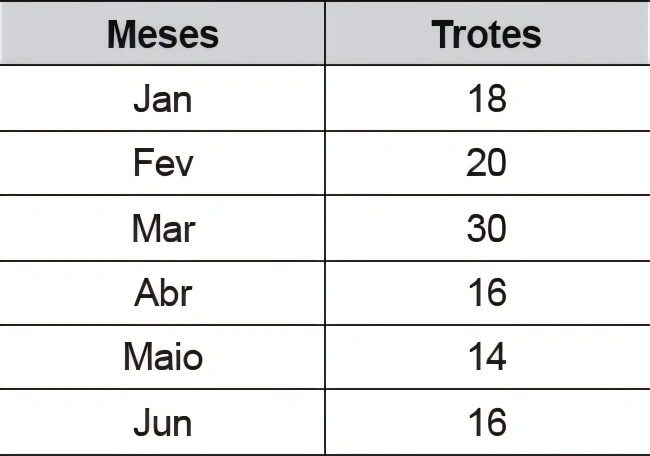Select the Fev month cell

pos(162,163)
